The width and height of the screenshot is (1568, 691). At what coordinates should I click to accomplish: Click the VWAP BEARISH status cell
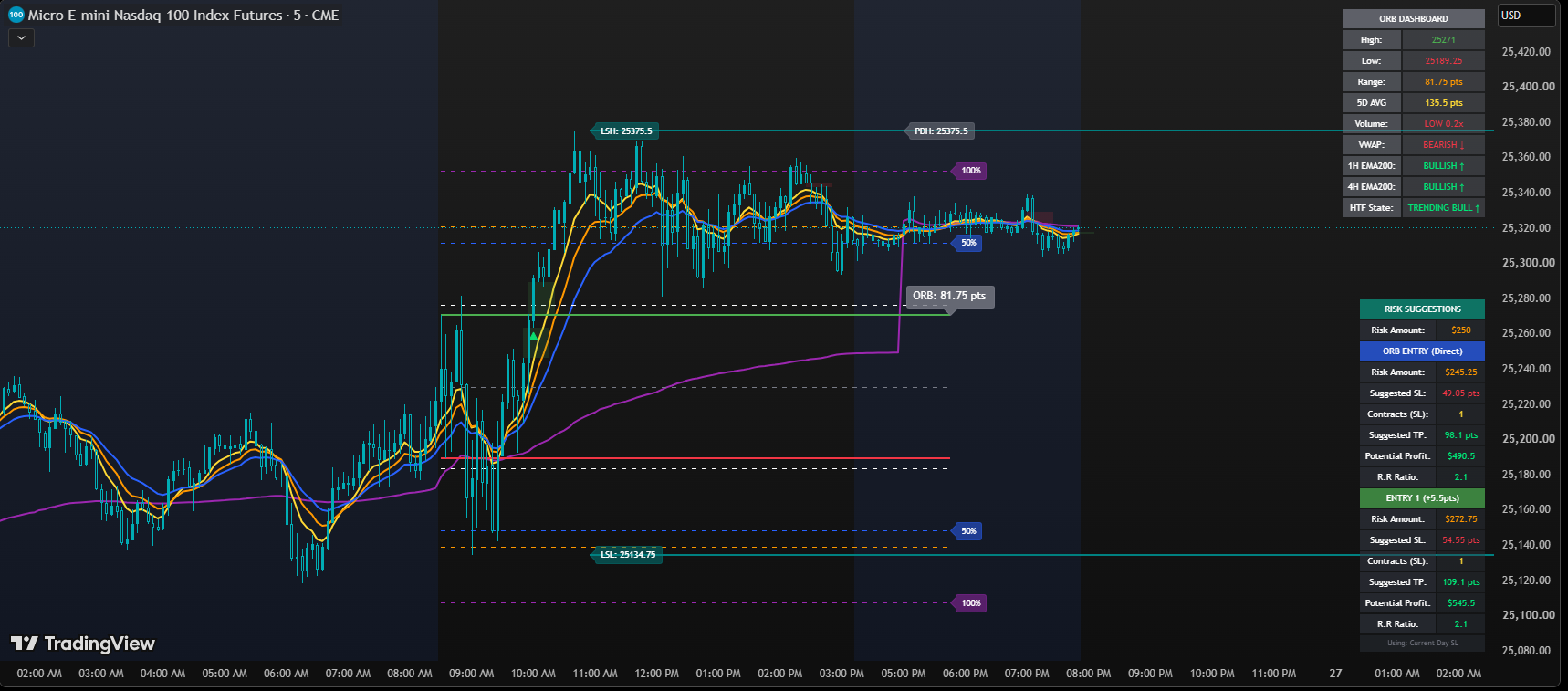coord(1443,145)
